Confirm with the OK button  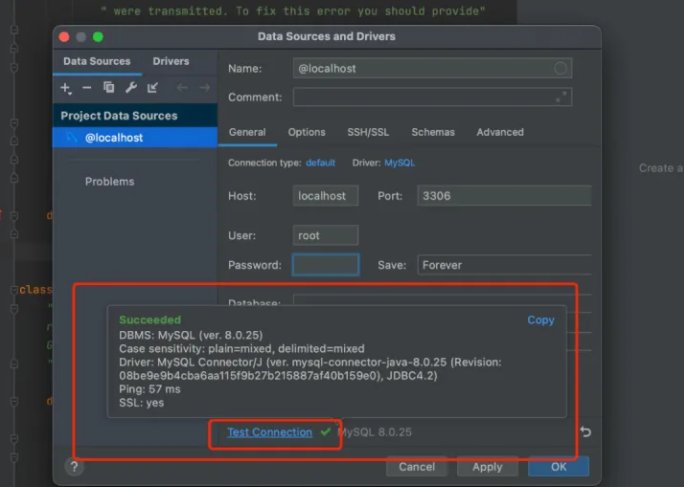pyautogui.click(x=558, y=467)
